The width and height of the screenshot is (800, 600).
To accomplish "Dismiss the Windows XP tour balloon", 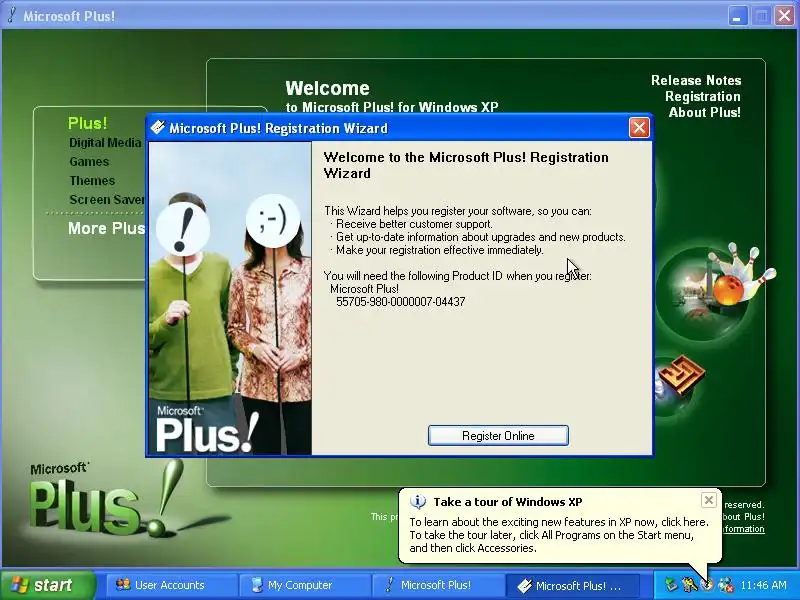I will (709, 500).
